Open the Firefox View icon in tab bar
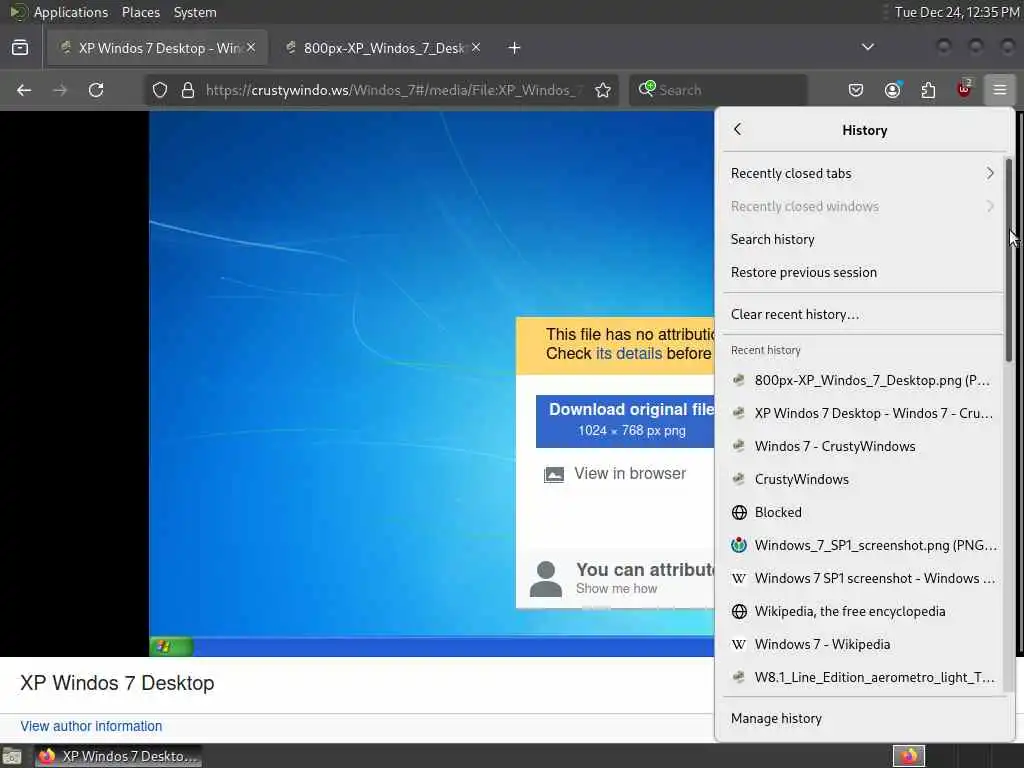Image resolution: width=1024 pixels, height=768 pixels. (20, 48)
